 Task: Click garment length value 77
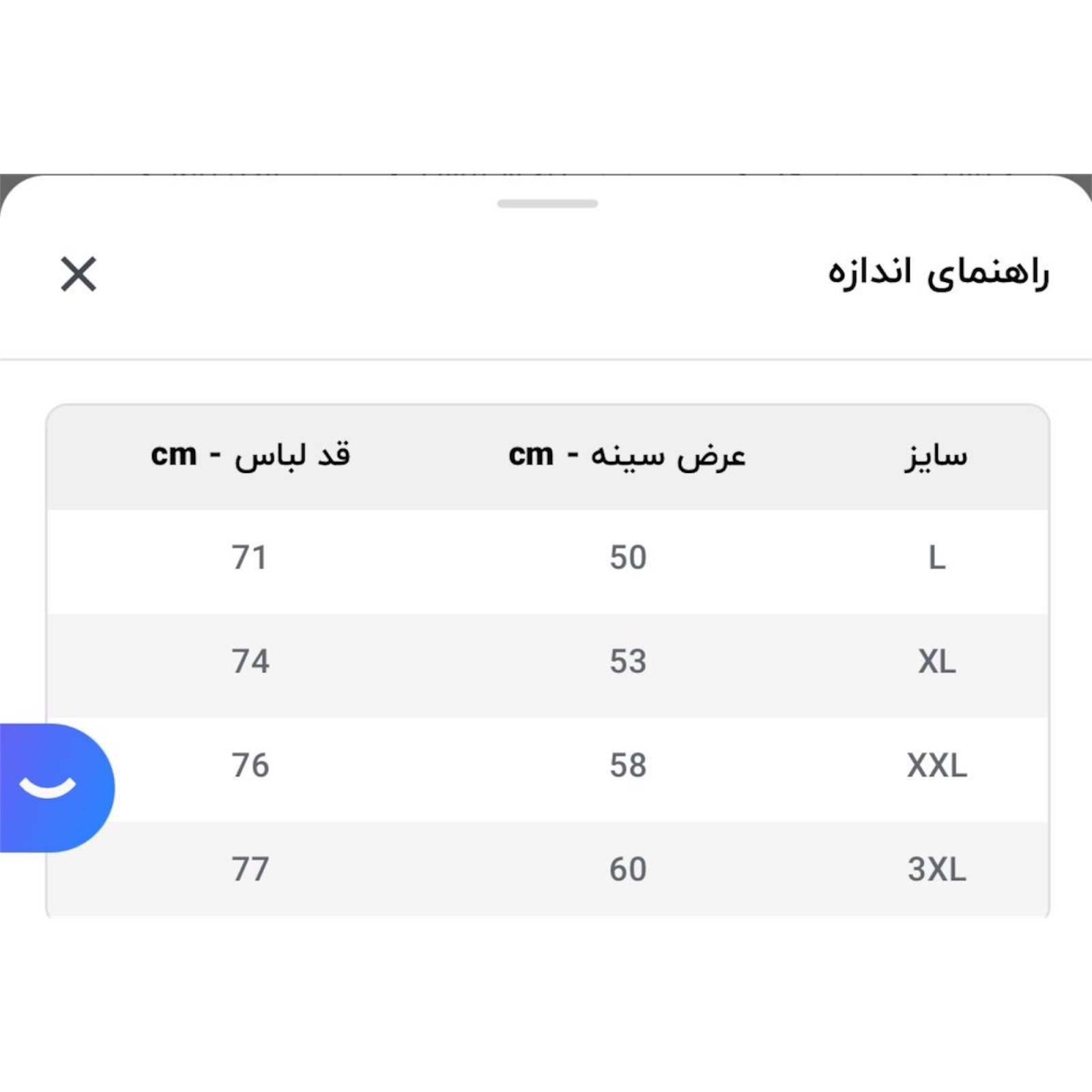[x=250, y=870]
